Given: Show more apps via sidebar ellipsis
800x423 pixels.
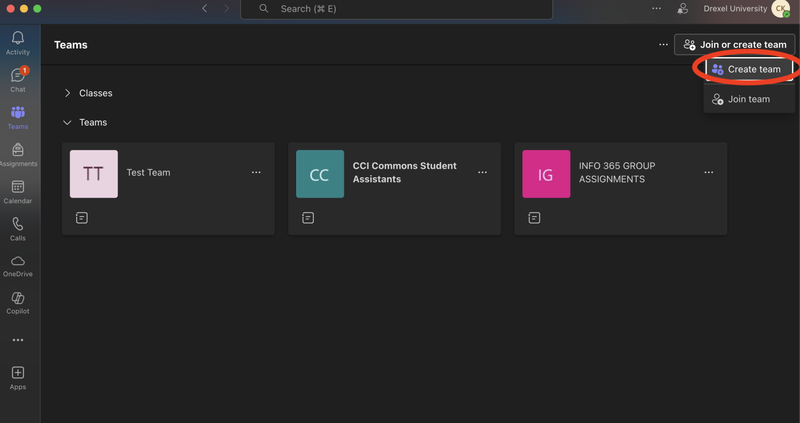Looking at the screenshot, I should (18, 340).
